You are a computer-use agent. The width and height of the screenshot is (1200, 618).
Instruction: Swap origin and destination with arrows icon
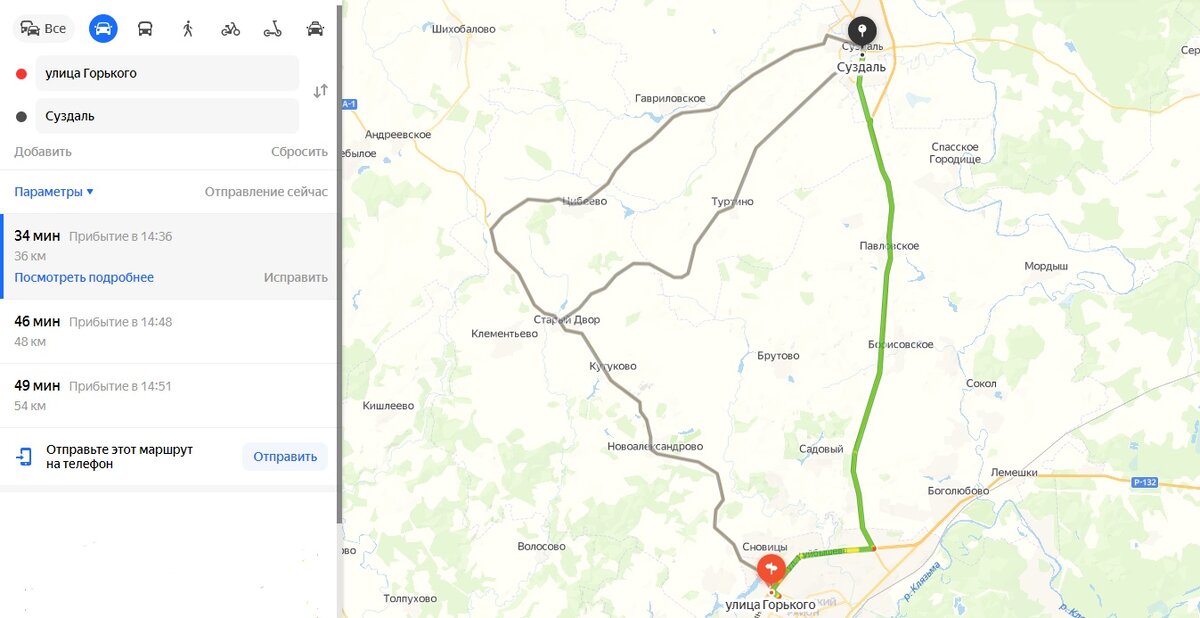320,91
